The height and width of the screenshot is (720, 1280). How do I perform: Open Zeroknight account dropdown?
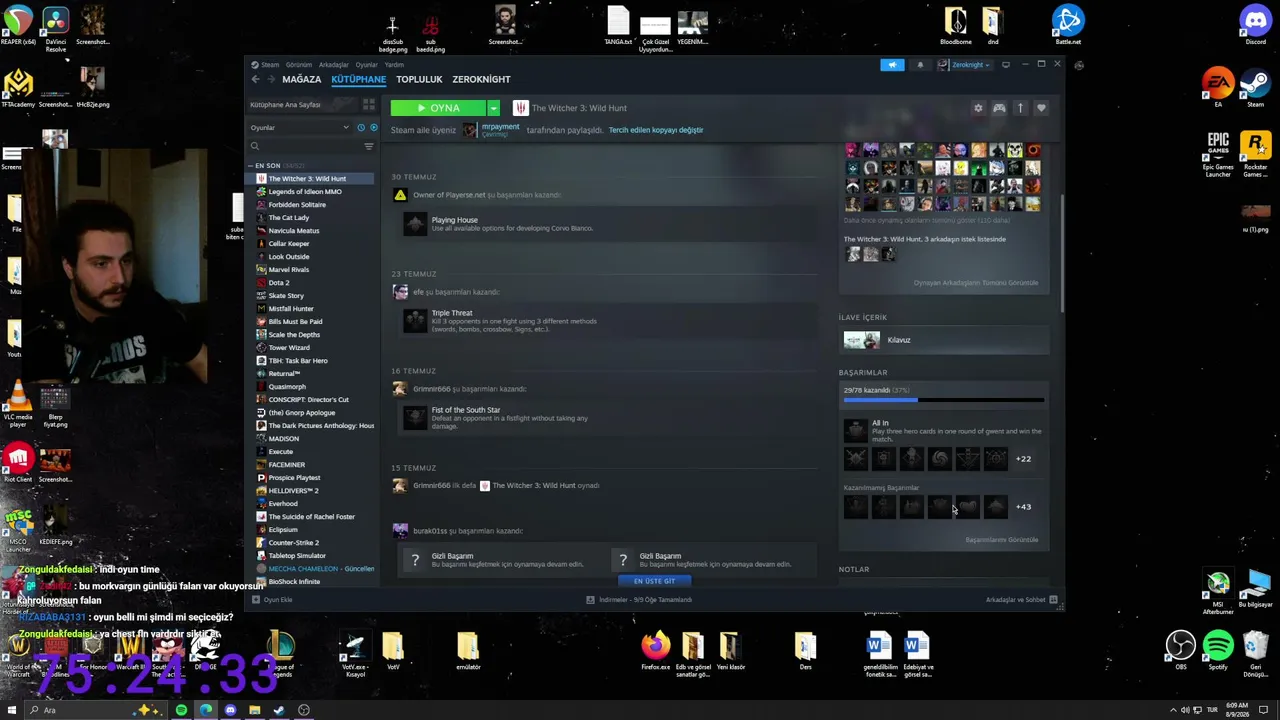(965, 65)
